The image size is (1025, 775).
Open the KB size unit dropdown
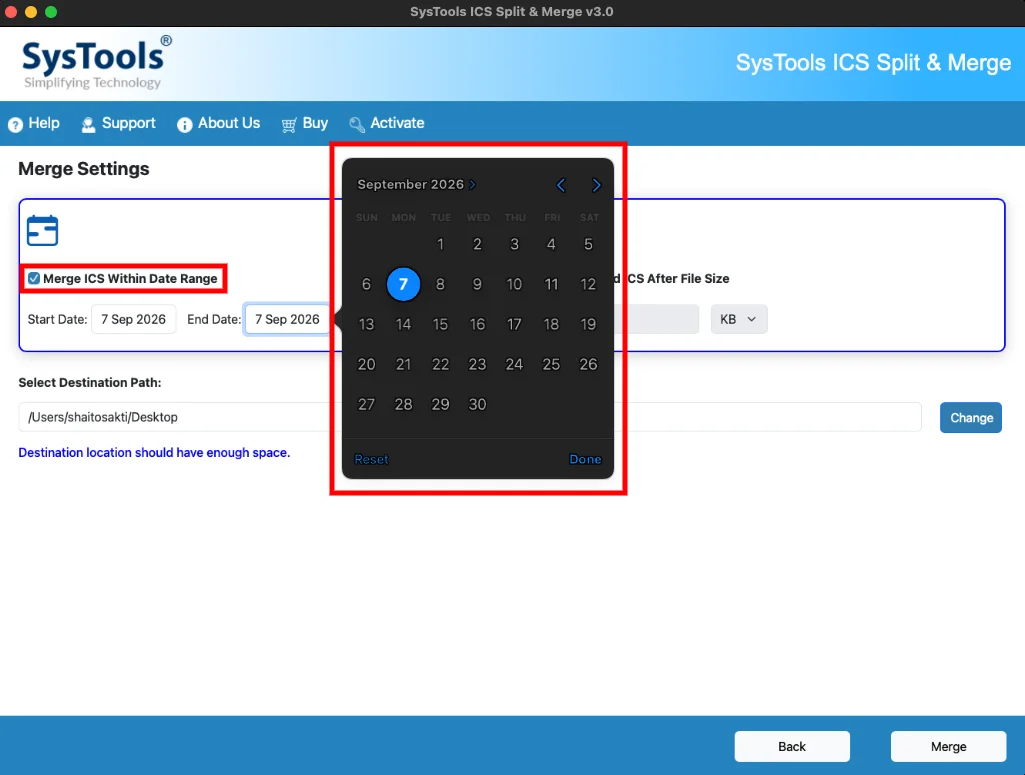point(739,319)
